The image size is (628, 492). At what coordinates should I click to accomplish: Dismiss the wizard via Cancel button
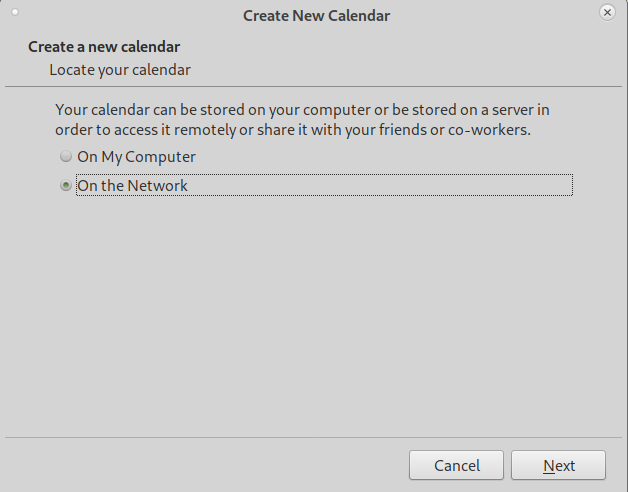pyautogui.click(x=456, y=465)
